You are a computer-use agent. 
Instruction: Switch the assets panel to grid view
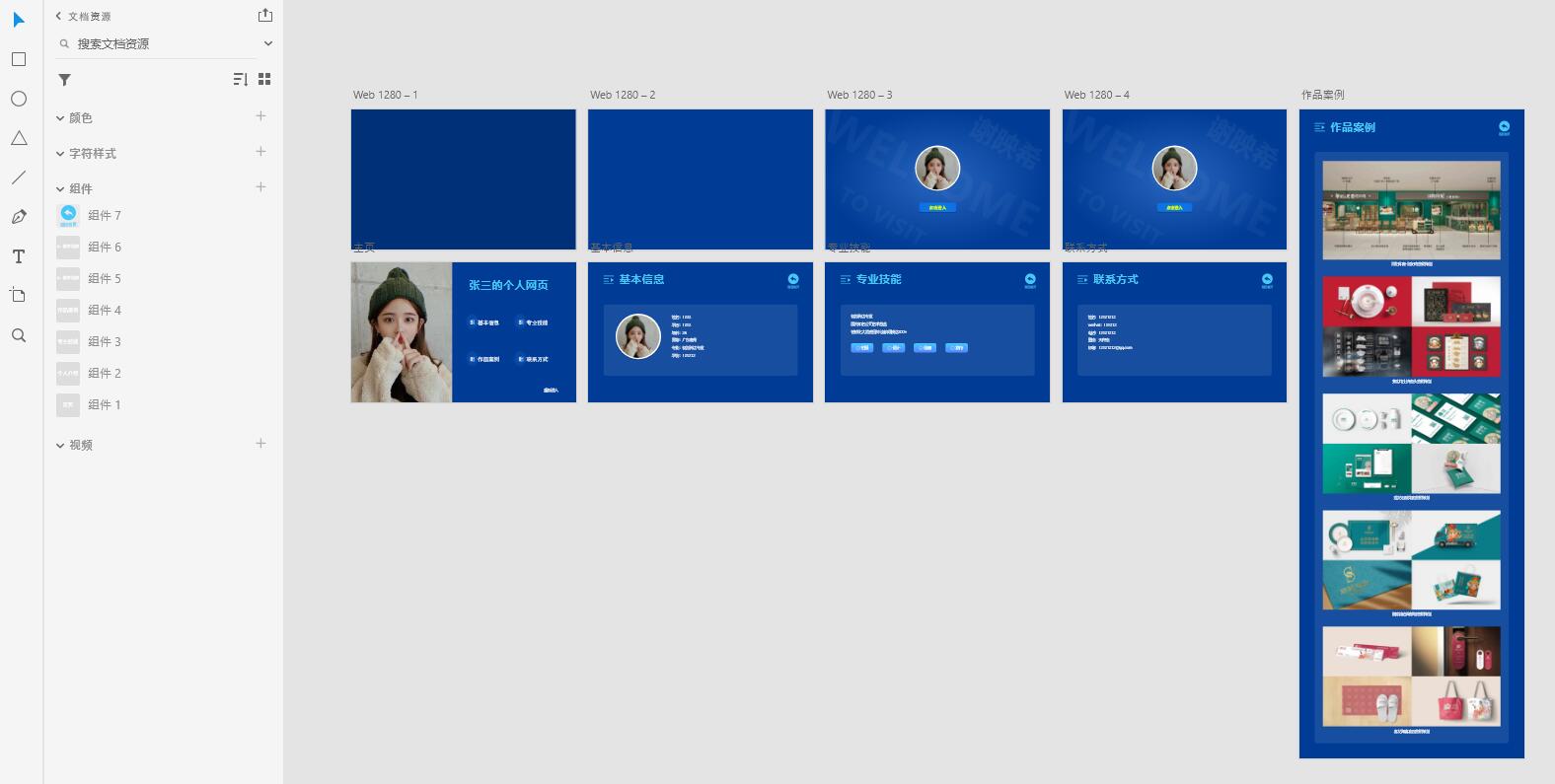tap(264, 79)
